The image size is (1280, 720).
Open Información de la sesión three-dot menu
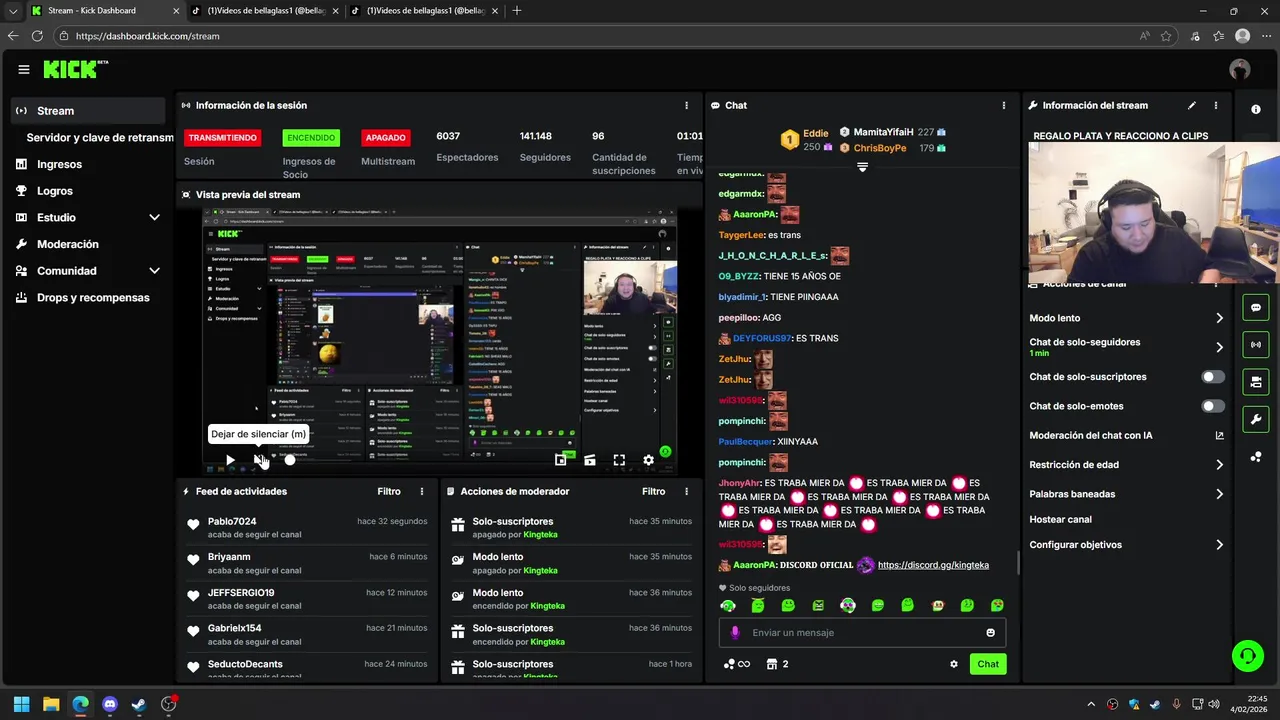point(686,105)
